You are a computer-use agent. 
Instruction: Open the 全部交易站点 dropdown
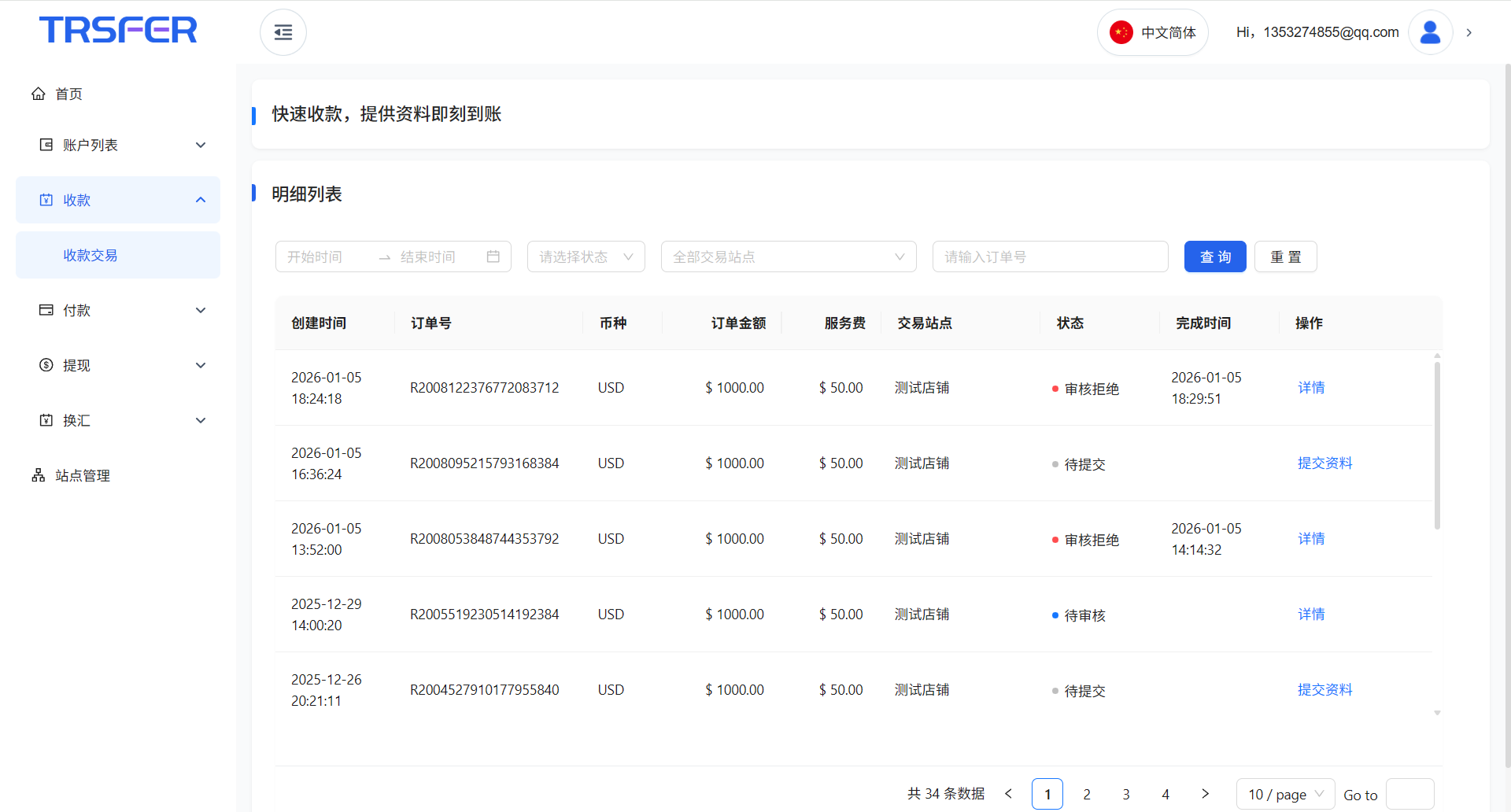coord(788,257)
